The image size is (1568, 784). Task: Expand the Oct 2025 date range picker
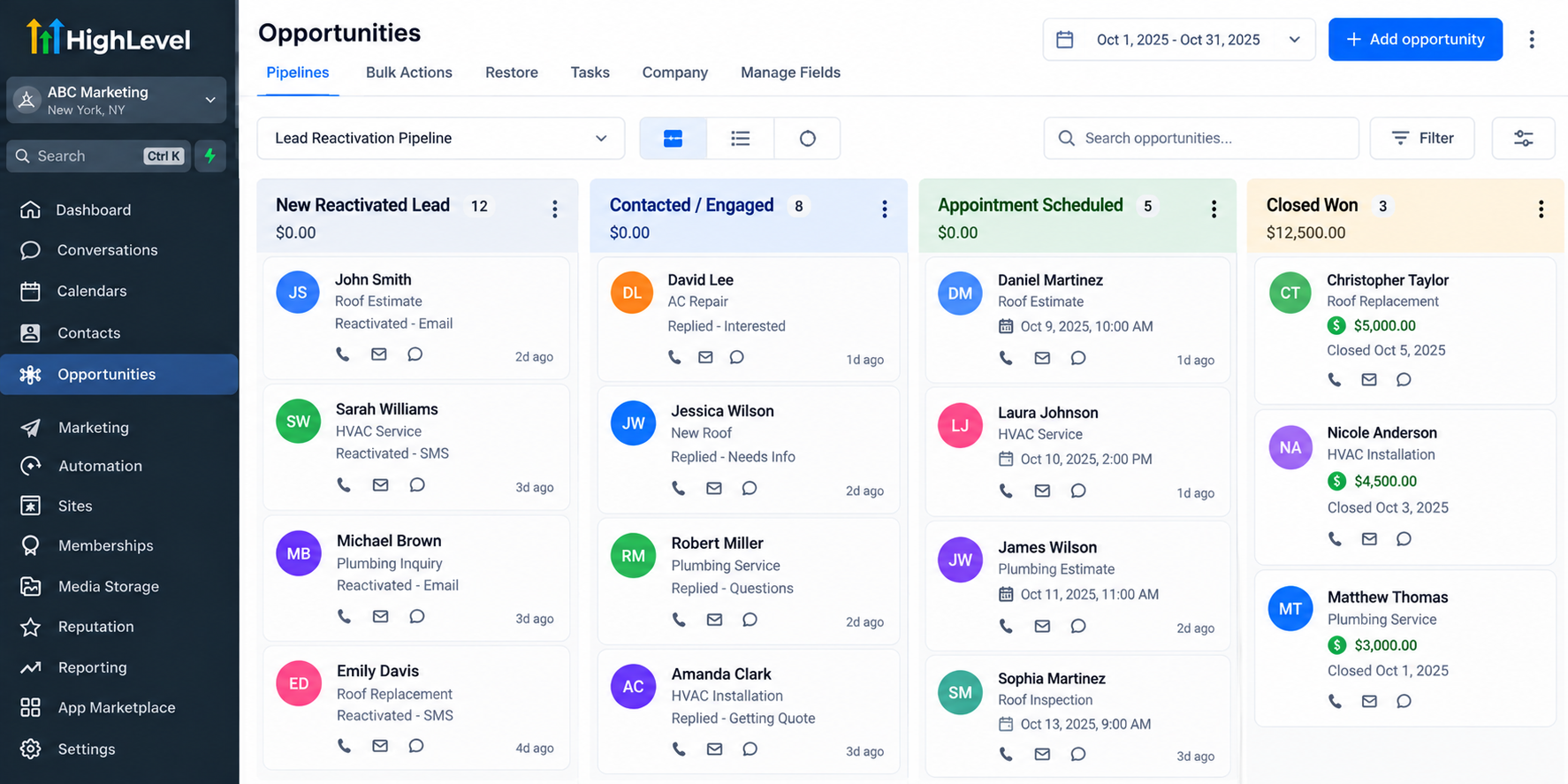(1179, 40)
